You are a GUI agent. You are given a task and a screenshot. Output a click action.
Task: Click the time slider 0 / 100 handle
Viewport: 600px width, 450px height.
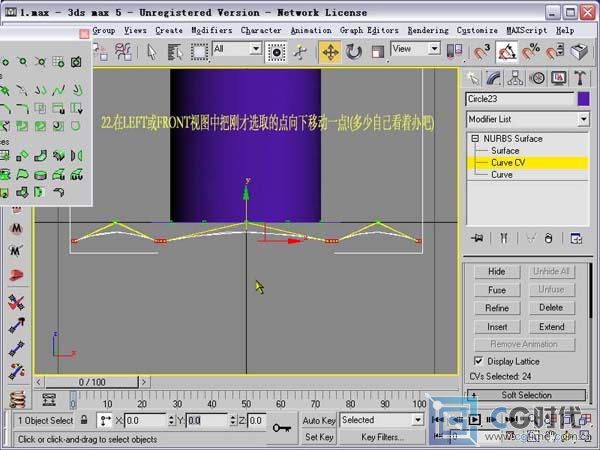click(92, 382)
